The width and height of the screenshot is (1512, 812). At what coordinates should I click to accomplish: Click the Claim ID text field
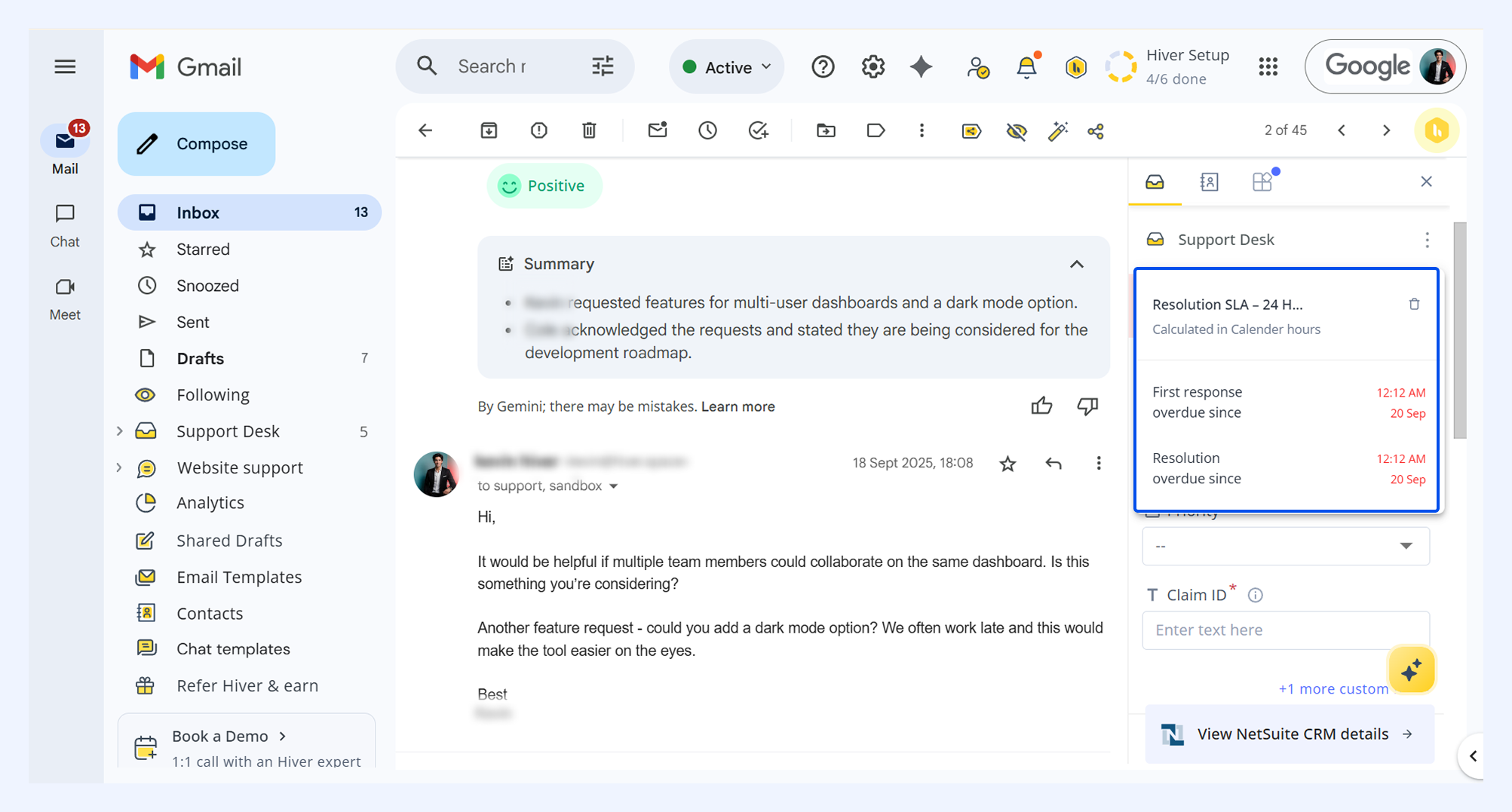(x=1286, y=630)
